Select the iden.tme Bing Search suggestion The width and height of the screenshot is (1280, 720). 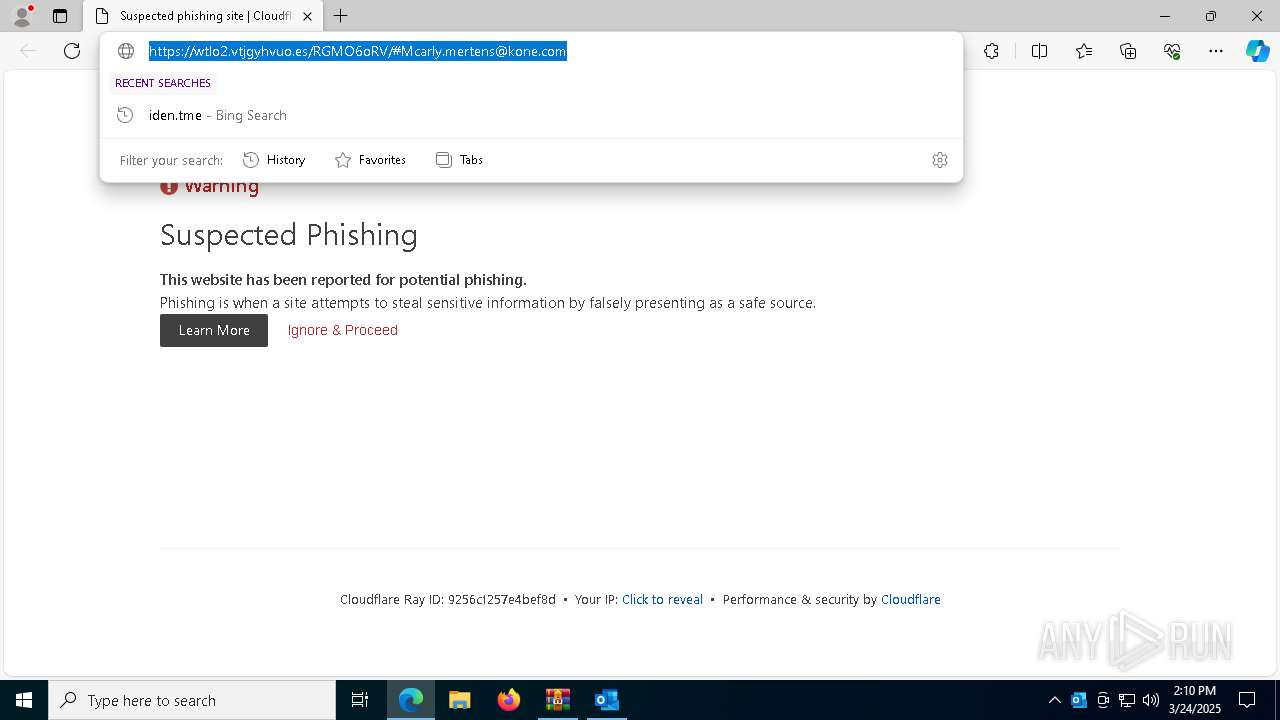click(x=531, y=115)
